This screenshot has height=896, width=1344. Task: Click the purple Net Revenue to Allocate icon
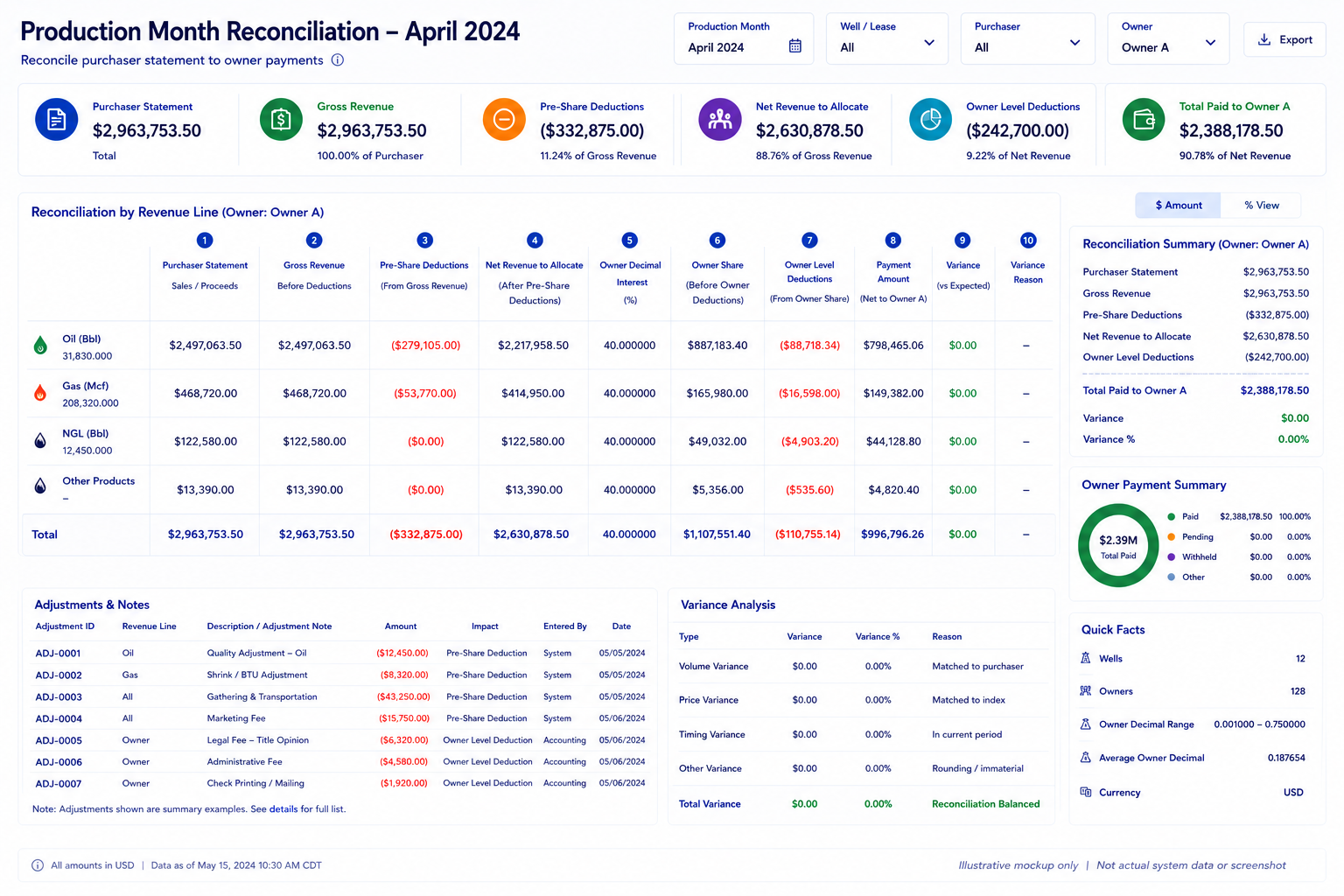720,119
